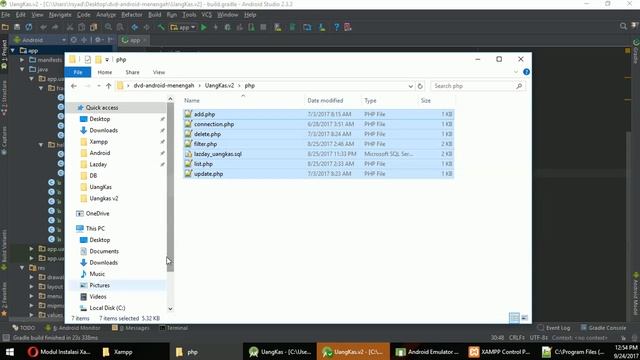Open the Share ribbon tab
Image resolution: width=640 pixels, height=360 pixels.
132,72
